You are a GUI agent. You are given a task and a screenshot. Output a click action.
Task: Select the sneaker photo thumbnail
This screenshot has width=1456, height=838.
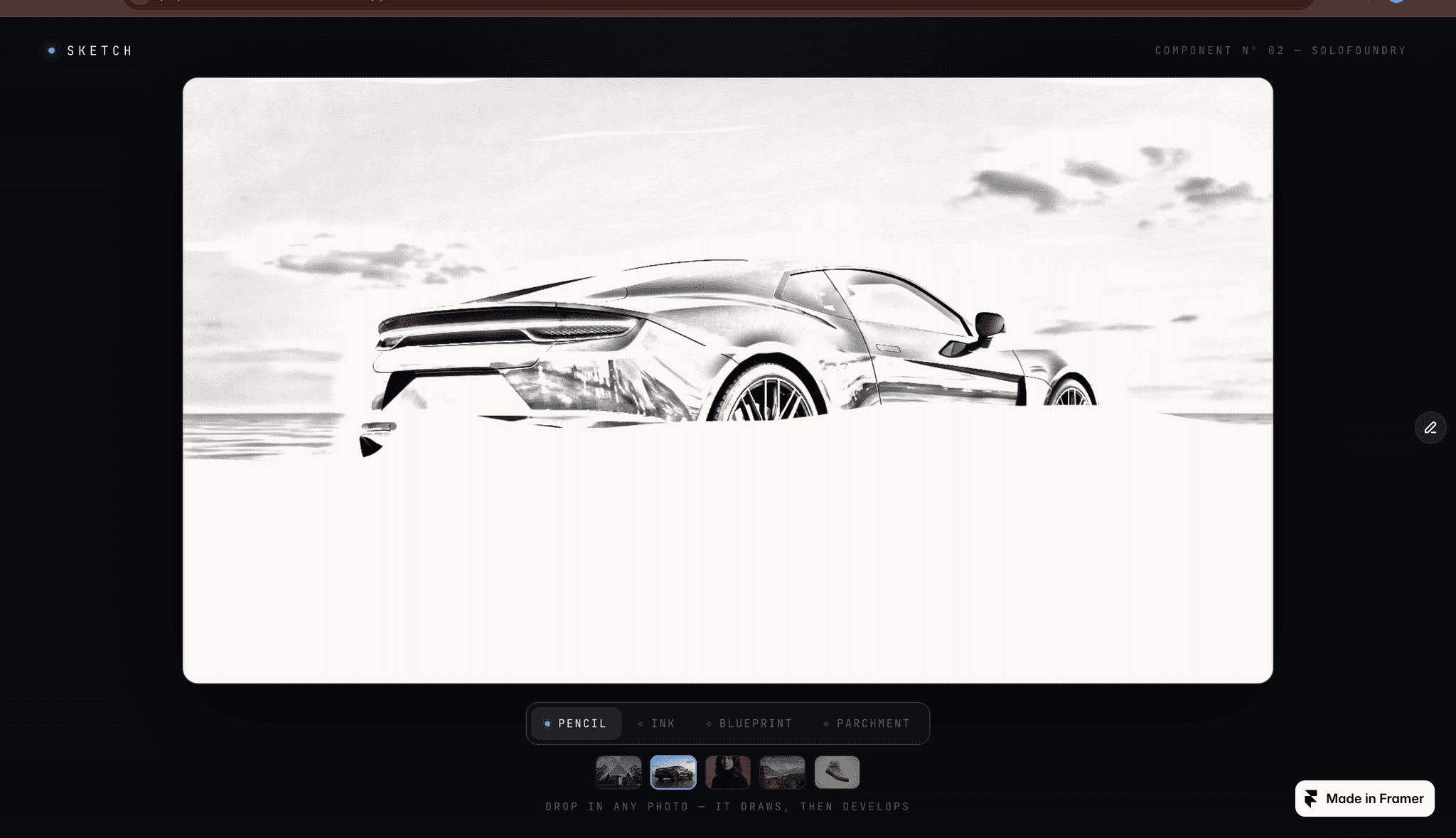click(837, 773)
